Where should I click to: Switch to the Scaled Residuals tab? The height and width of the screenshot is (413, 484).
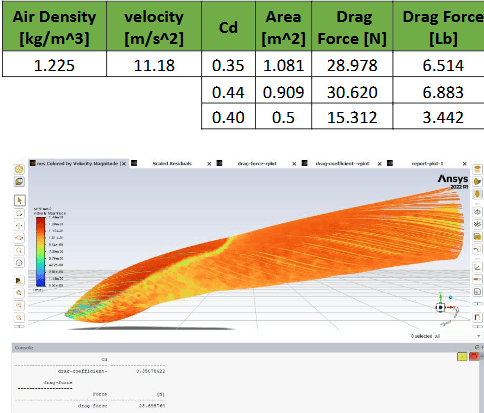coord(172,163)
